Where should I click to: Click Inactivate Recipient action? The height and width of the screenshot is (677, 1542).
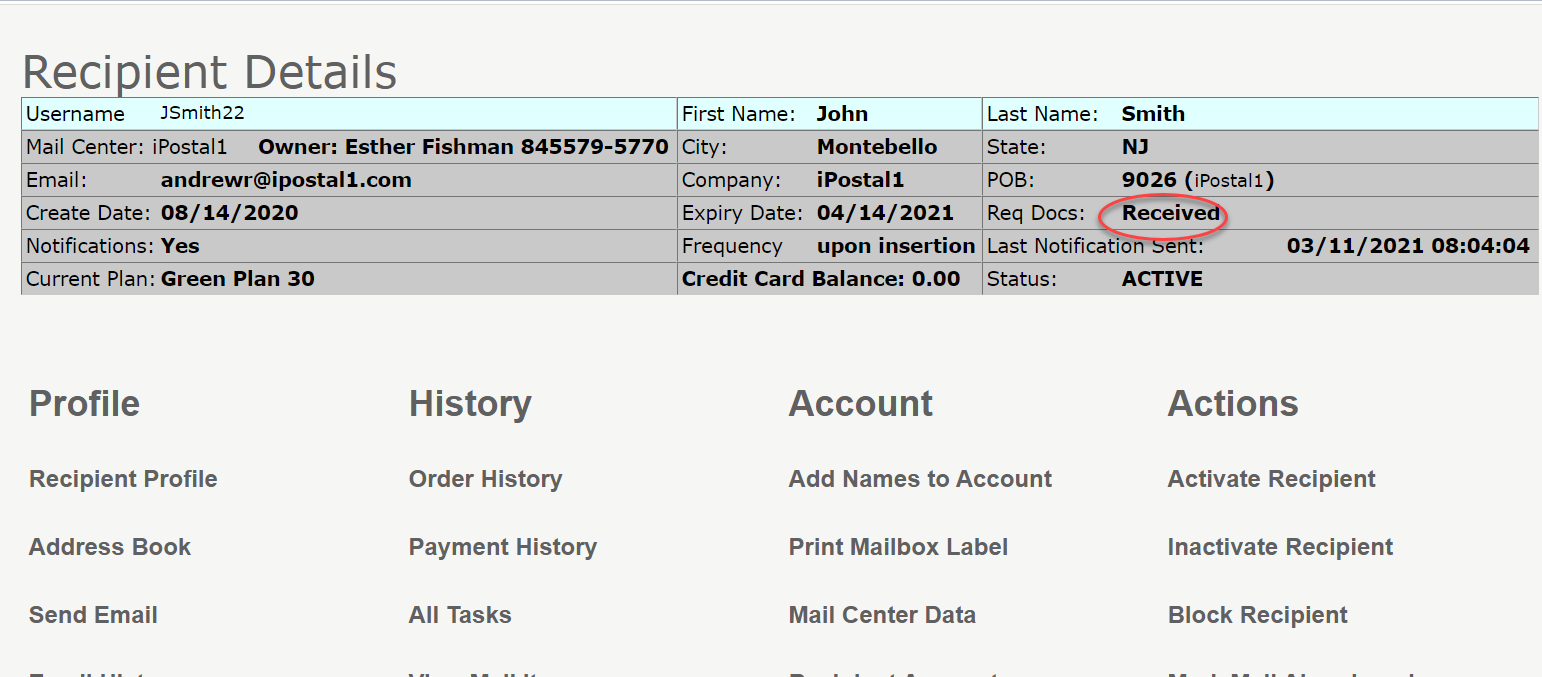tap(1279, 546)
